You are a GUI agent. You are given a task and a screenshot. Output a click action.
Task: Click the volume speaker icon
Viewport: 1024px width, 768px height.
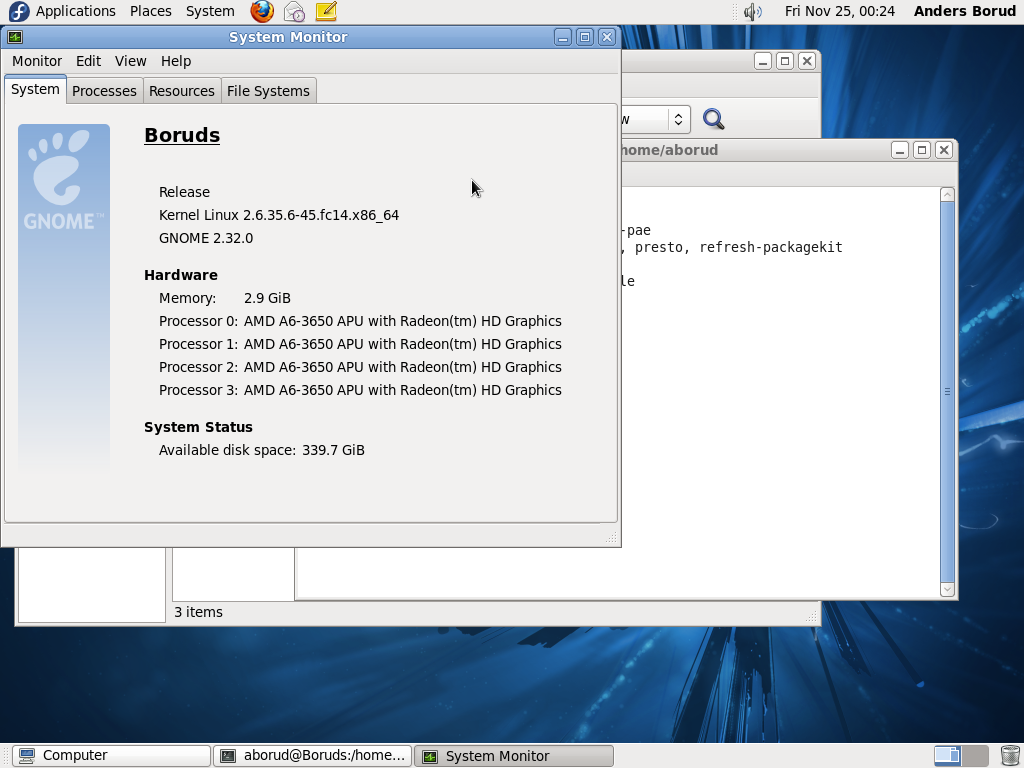click(752, 11)
